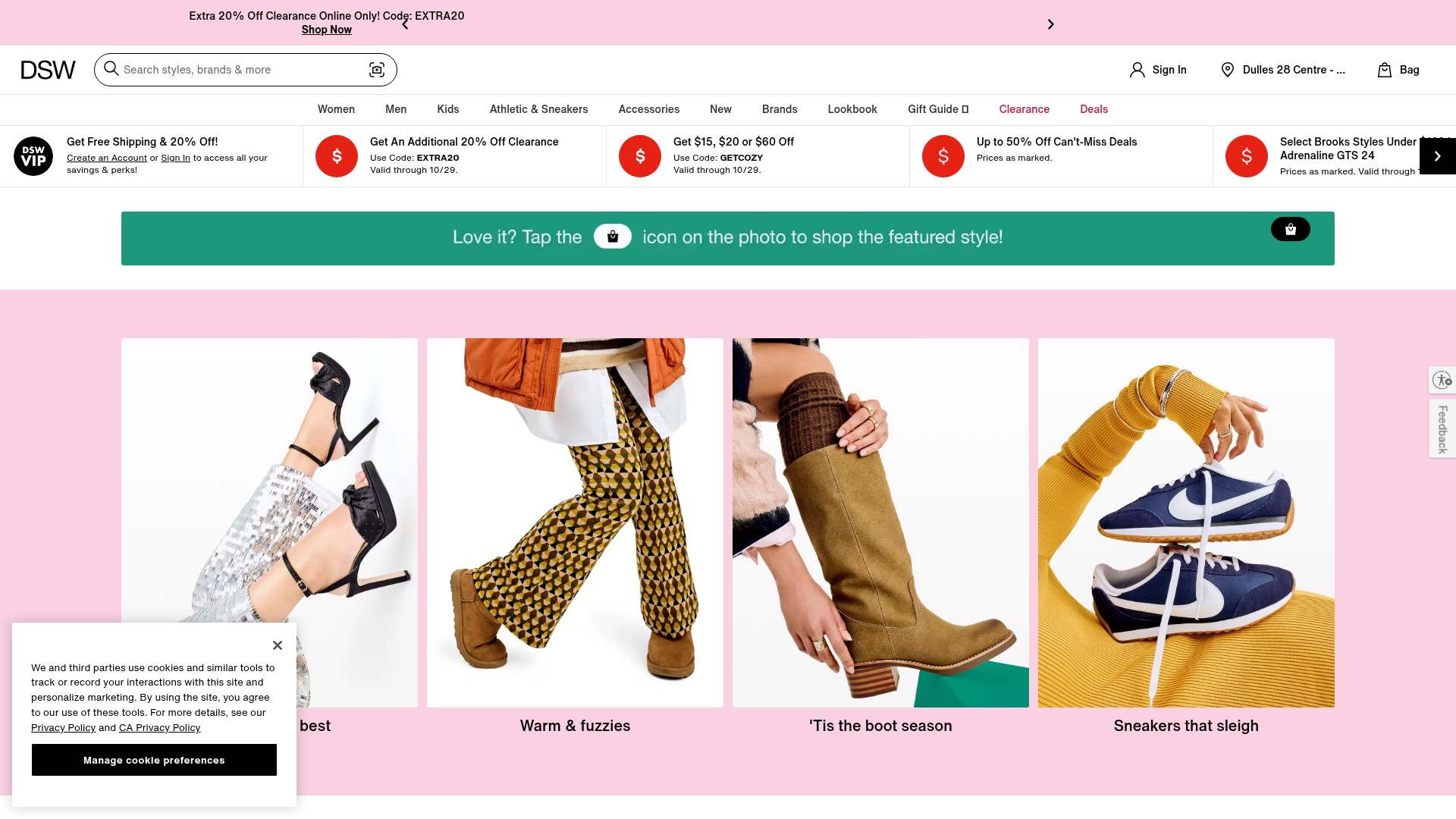Open the Men menu

click(396, 109)
